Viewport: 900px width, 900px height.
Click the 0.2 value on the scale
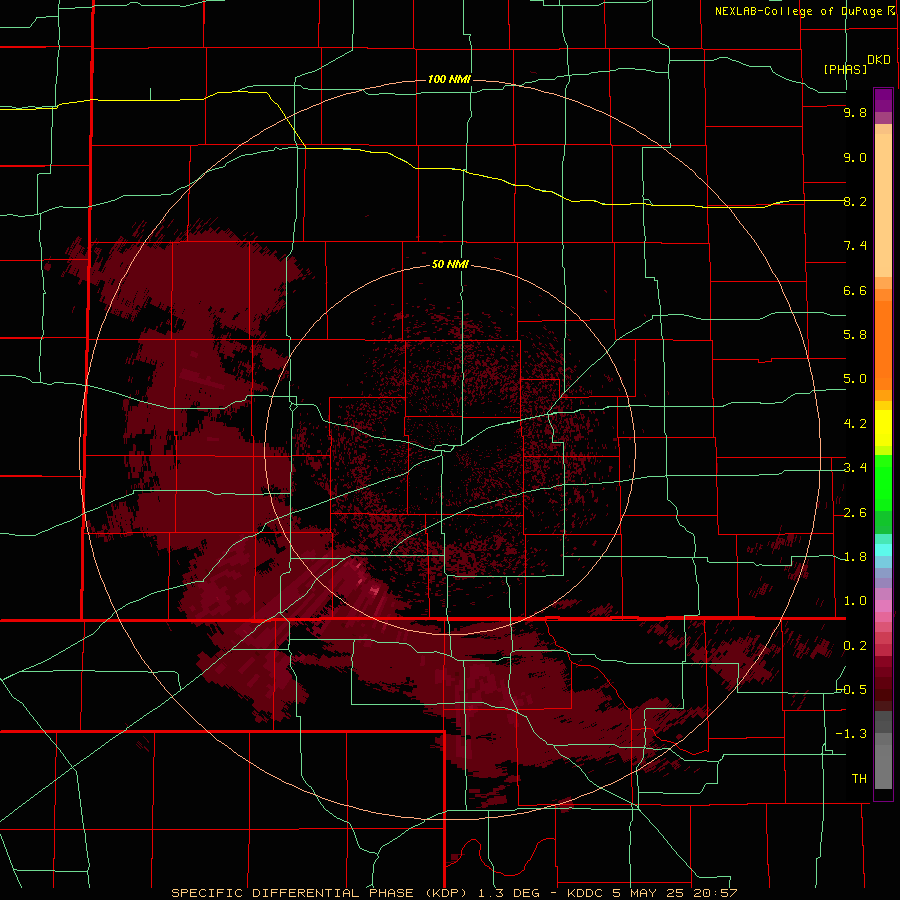[x=855, y=646]
